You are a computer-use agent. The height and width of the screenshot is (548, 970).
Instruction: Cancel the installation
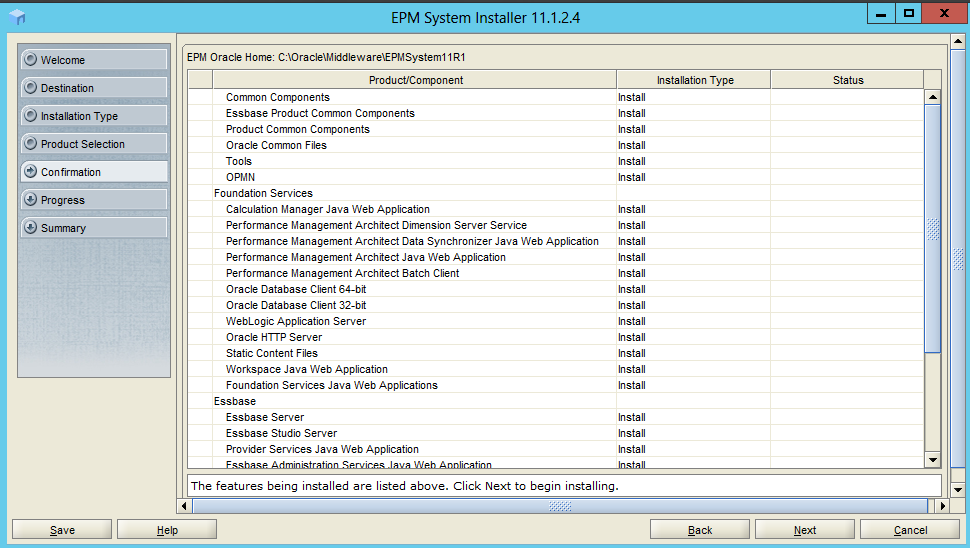click(910, 529)
